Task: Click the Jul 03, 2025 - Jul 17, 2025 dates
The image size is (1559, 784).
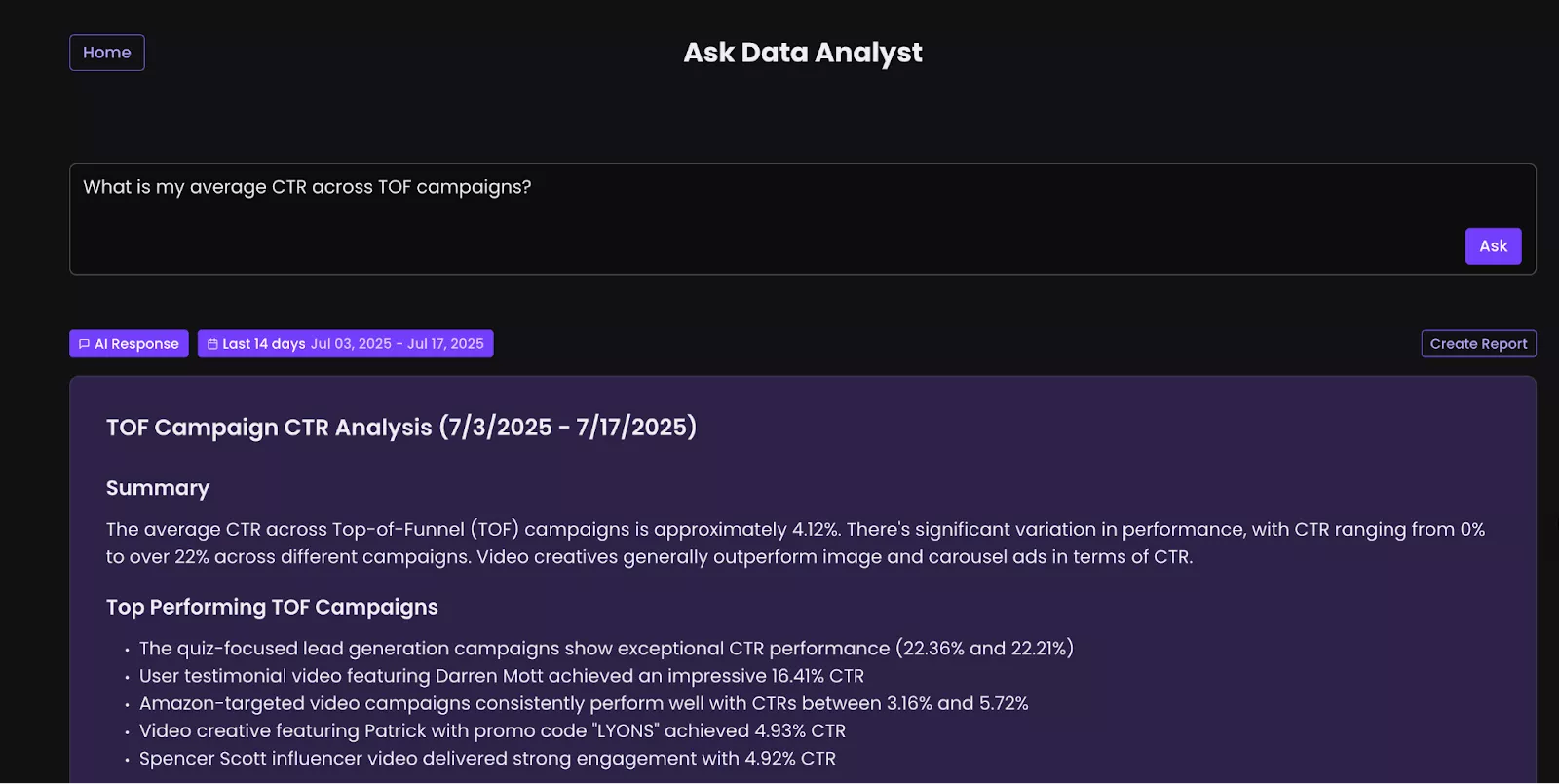Action: [x=397, y=344]
